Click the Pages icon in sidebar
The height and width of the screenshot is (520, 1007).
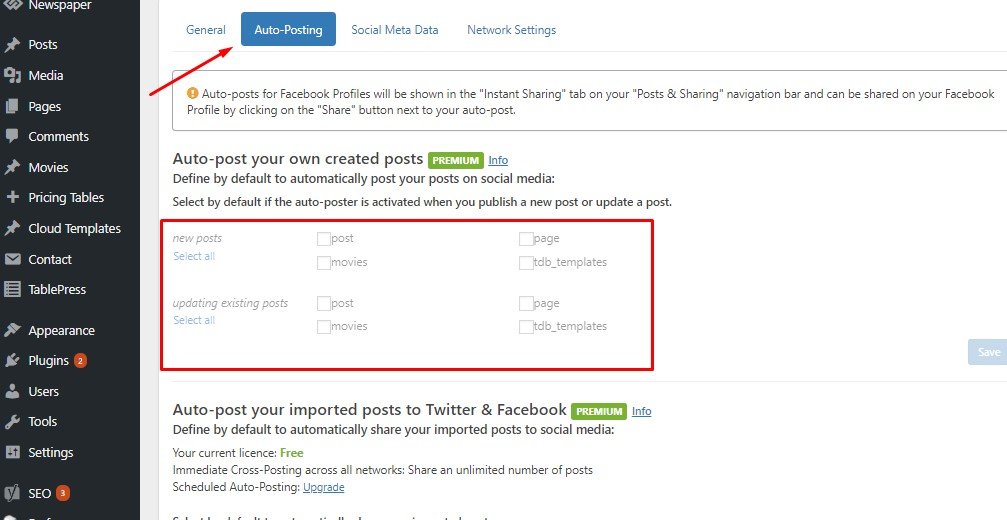(12, 106)
